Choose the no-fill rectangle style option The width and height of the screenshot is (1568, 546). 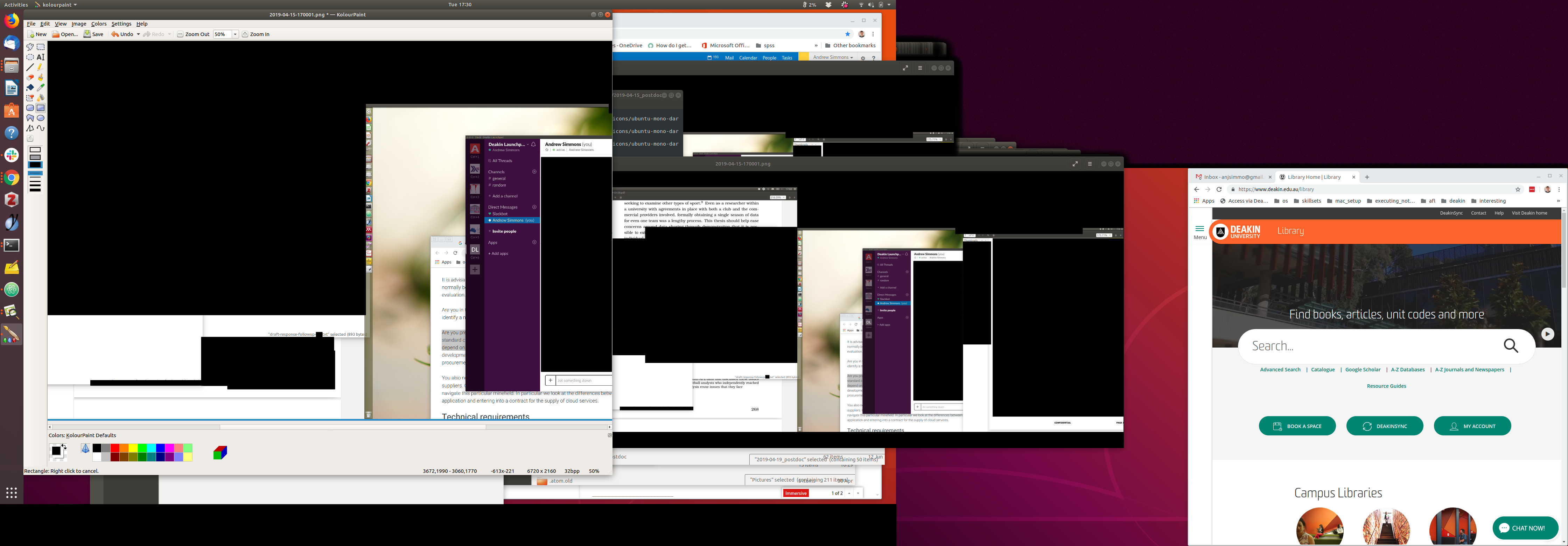coord(35,150)
